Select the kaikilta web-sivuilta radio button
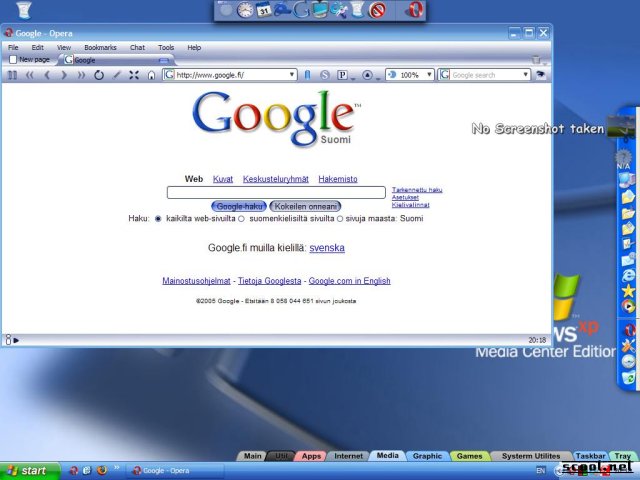640x480 pixels. coord(158,219)
